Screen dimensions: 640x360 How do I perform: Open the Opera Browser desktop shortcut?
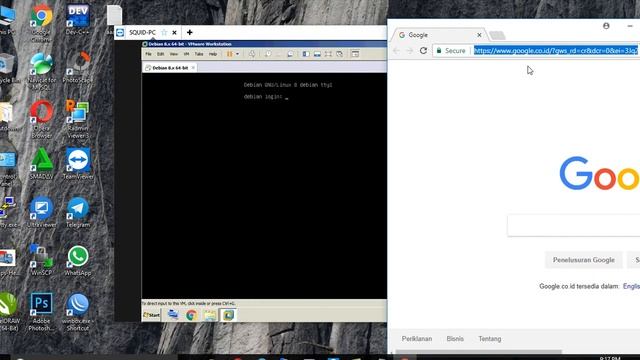(41, 119)
